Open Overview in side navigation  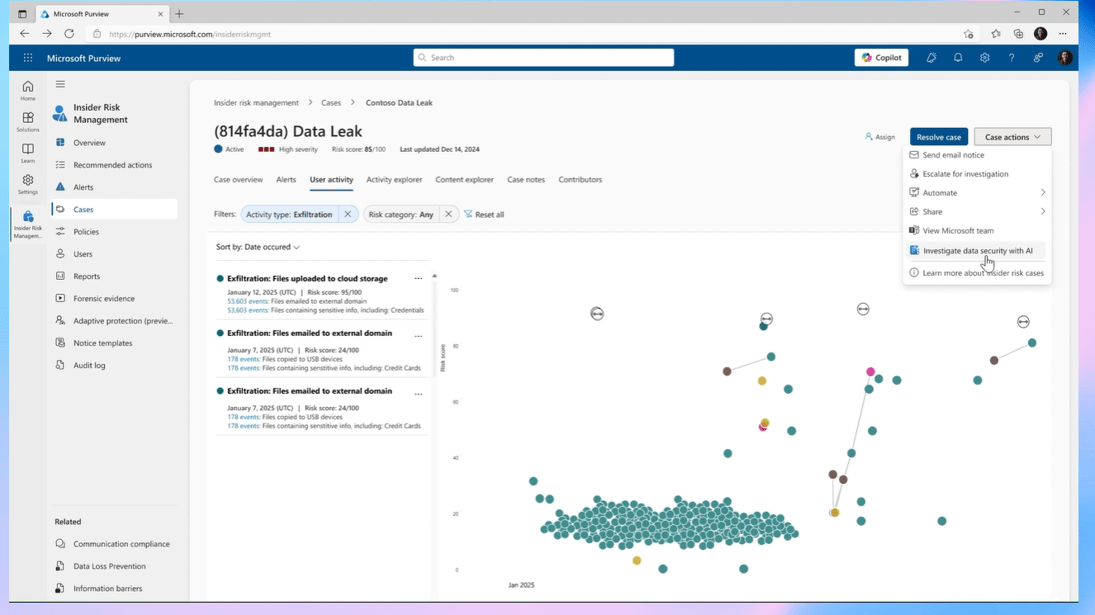tap(89, 142)
